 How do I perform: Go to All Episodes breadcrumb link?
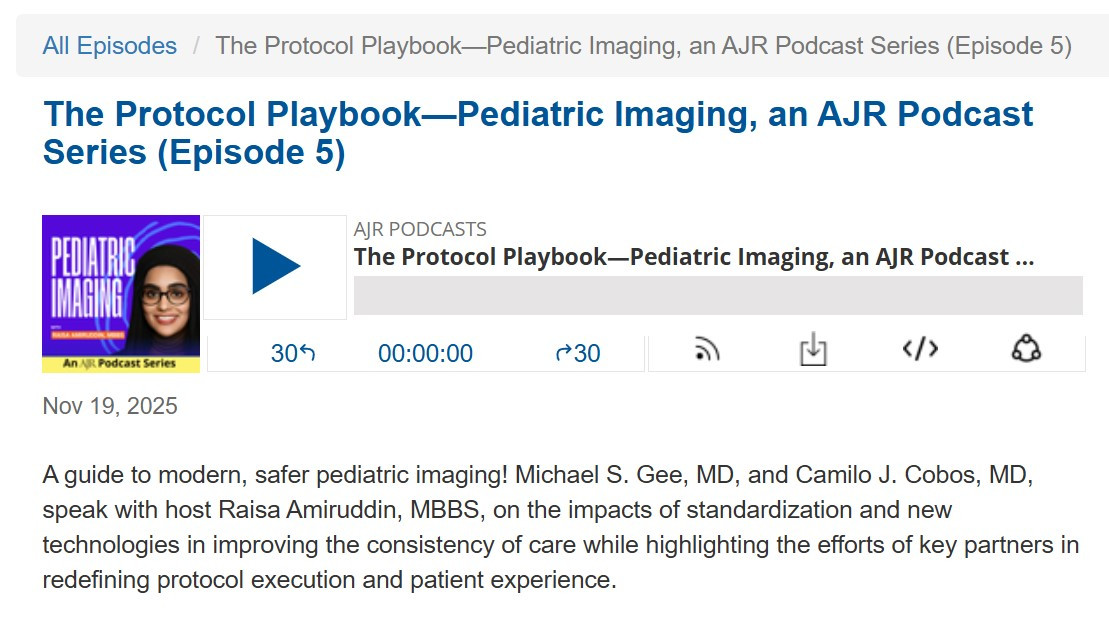(109, 46)
